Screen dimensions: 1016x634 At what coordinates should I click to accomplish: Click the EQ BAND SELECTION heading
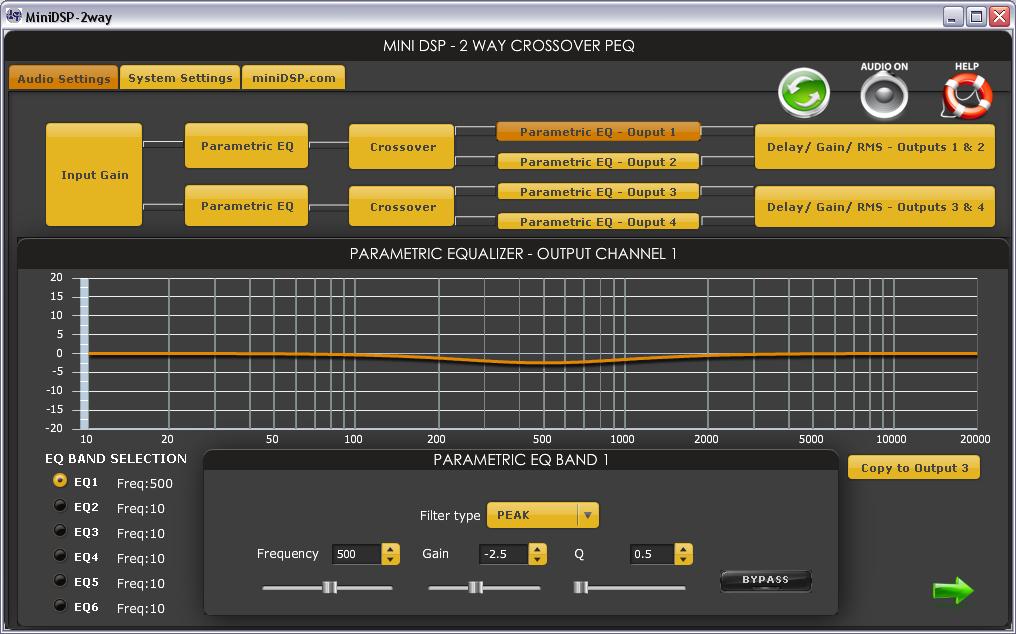(116, 458)
